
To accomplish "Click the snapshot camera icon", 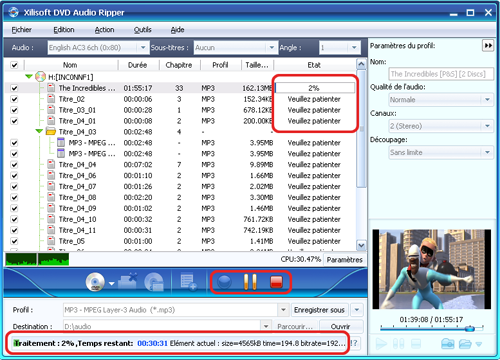I will coord(447,343).
